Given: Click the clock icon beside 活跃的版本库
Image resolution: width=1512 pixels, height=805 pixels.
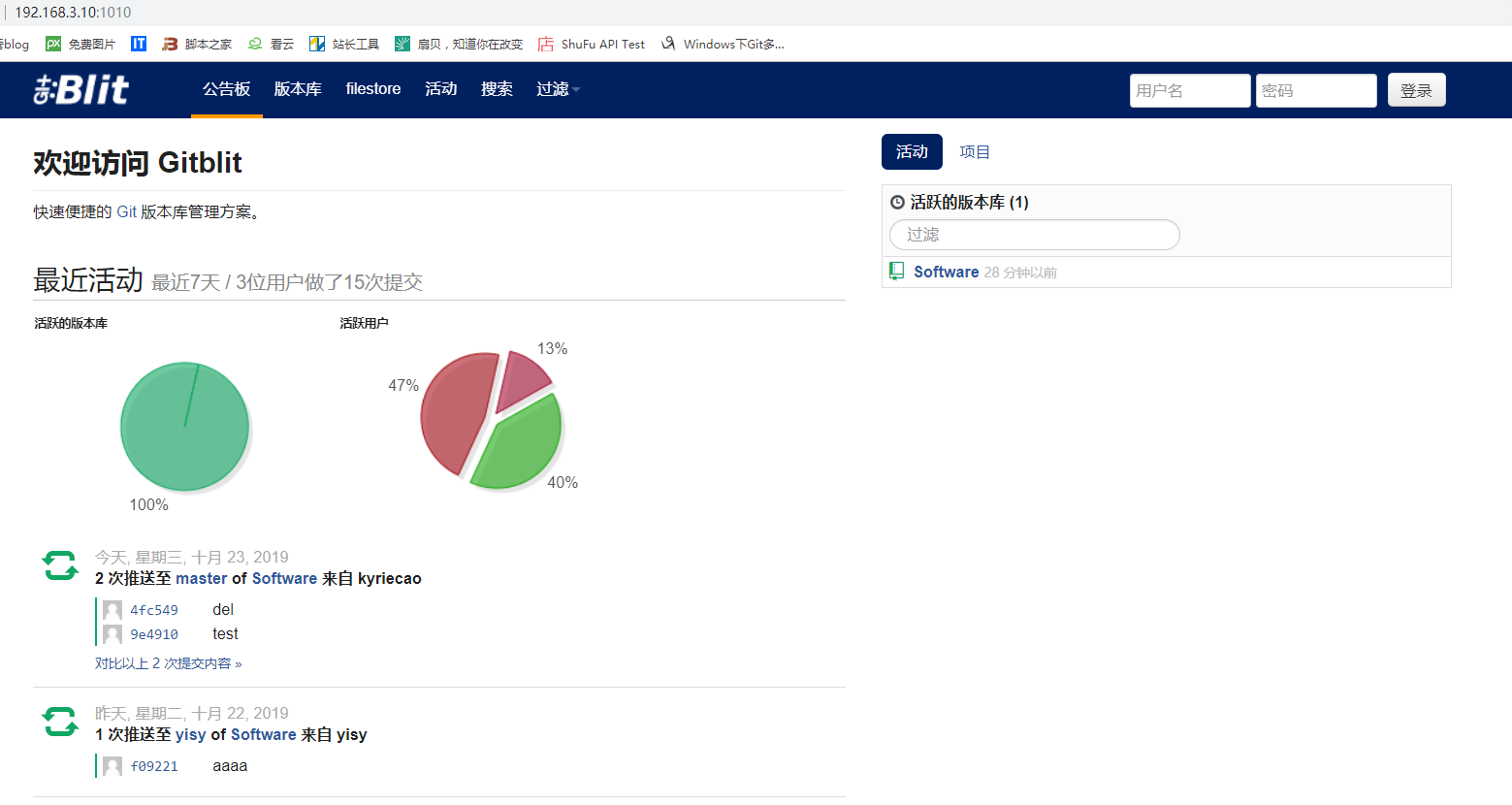Looking at the screenshot, I should tap(897, 203).
